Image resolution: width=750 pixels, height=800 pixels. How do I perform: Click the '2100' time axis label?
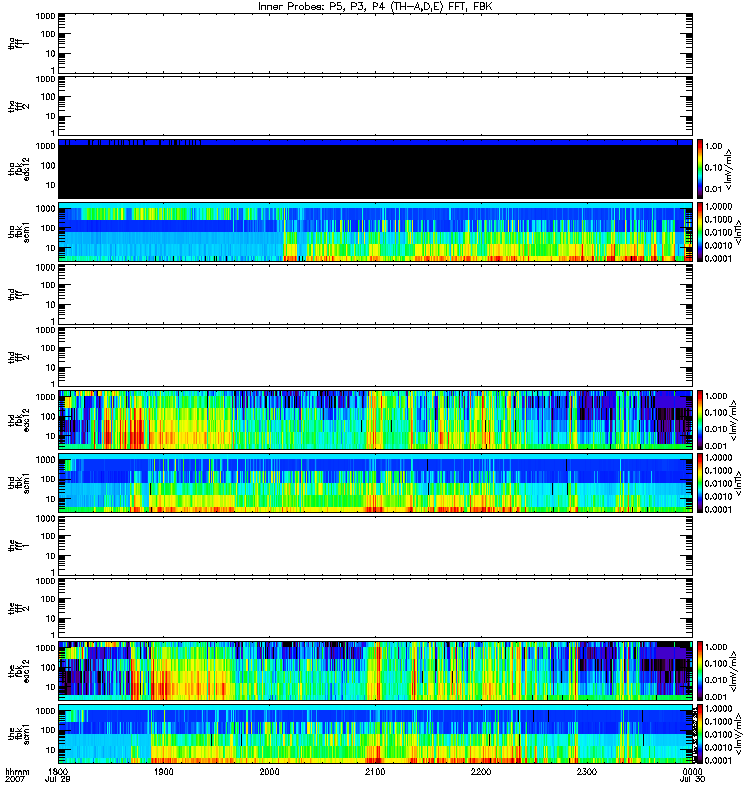click(375, 771)
